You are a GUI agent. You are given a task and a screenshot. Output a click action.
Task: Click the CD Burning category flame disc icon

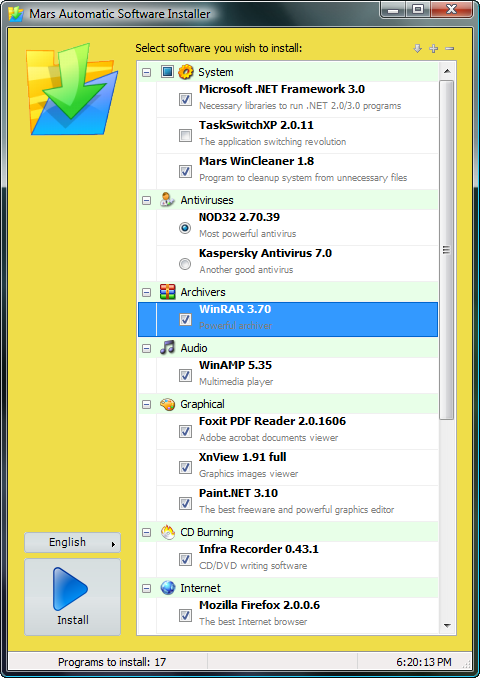pyautogui.click(x=167, y=532)
